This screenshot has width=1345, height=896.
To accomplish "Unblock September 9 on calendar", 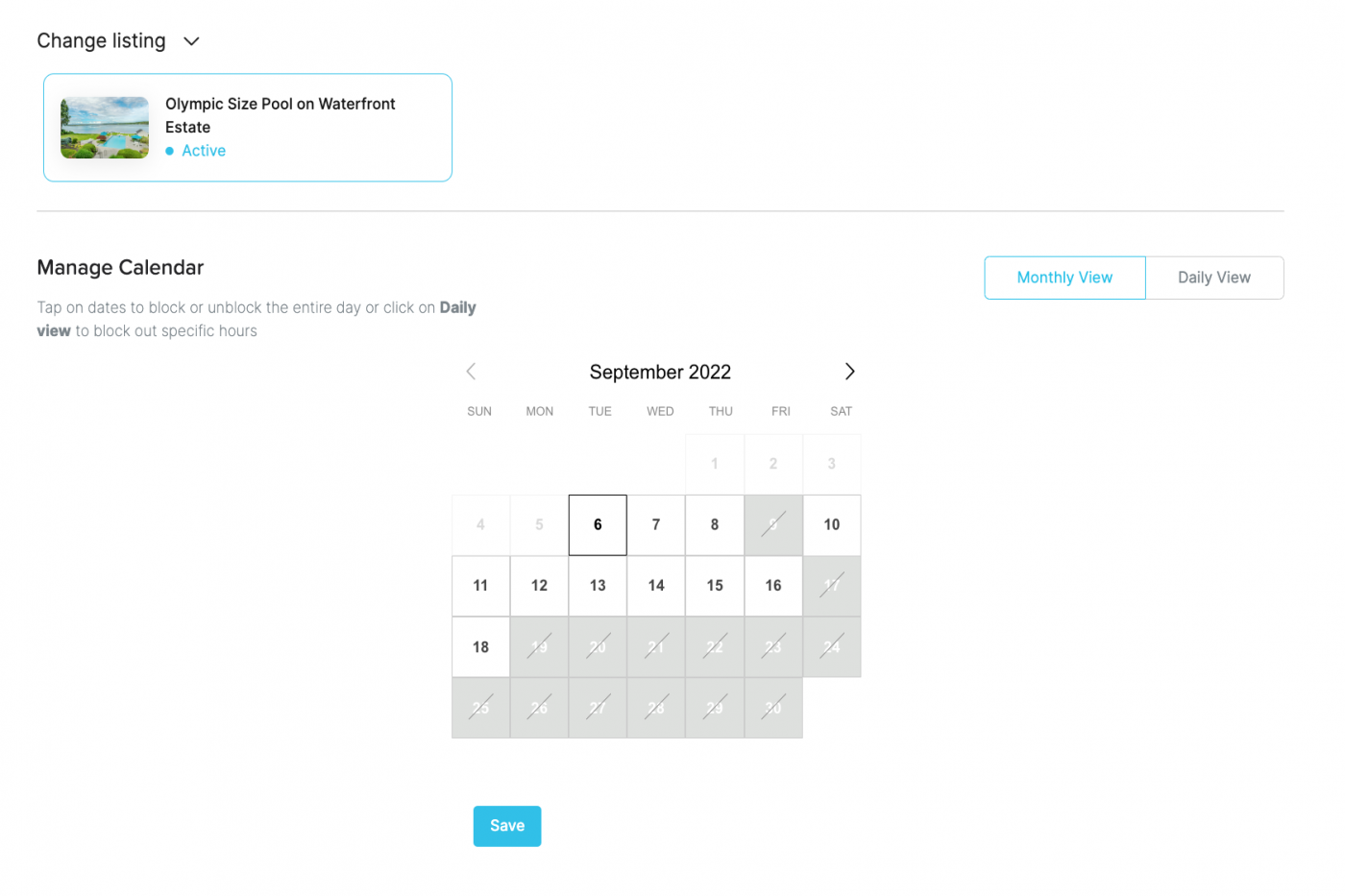I will (x=773, y=525).
